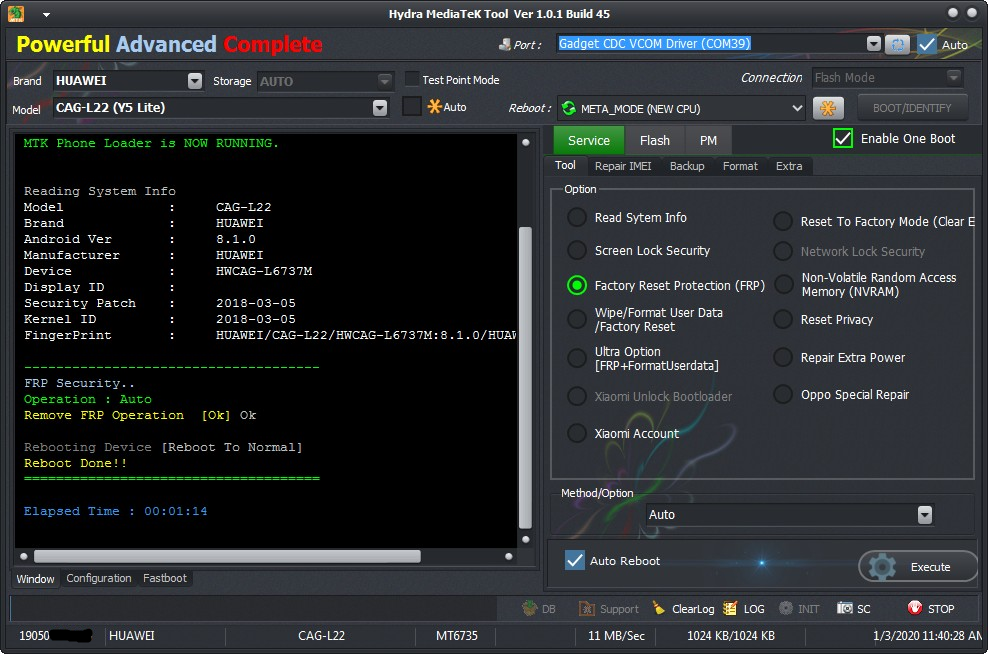This screenshot has height=654, width=988.
Task: Click the log scroll-up dot button
Action: point(526,142)
